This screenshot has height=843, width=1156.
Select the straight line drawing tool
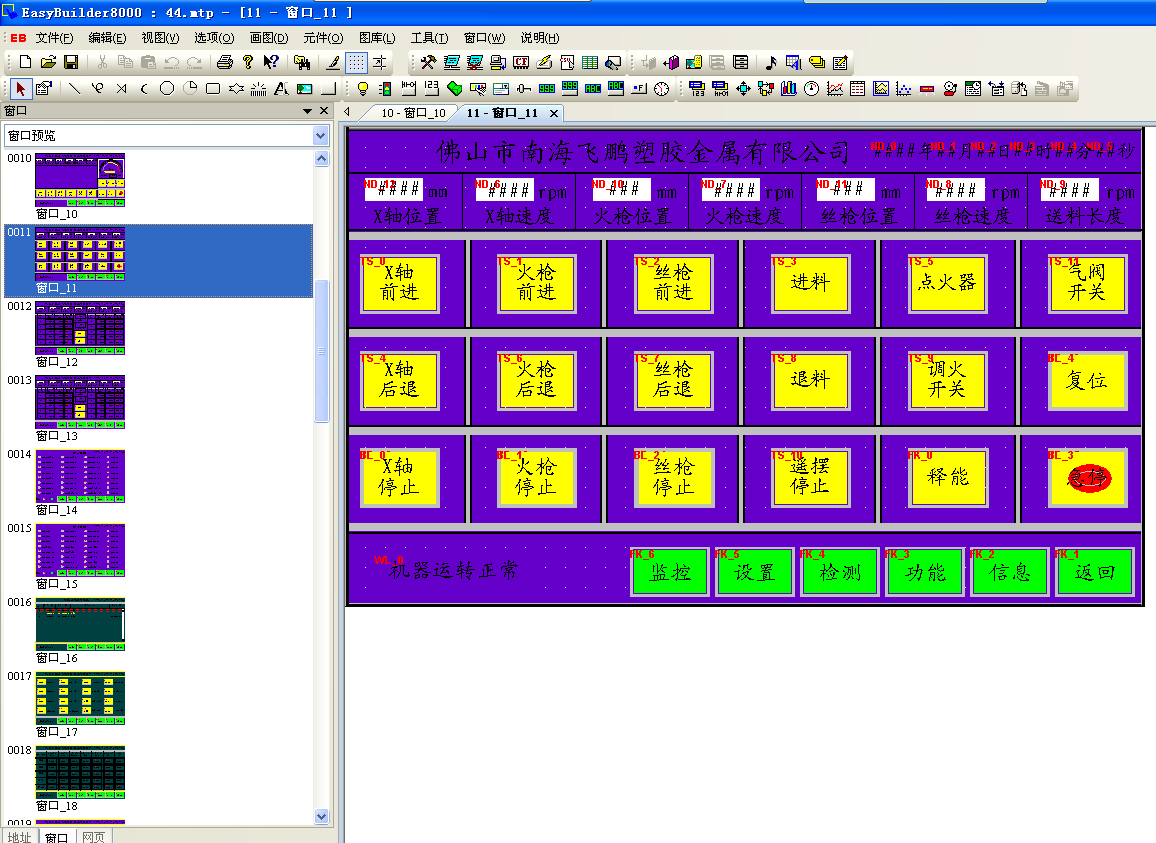75,88
